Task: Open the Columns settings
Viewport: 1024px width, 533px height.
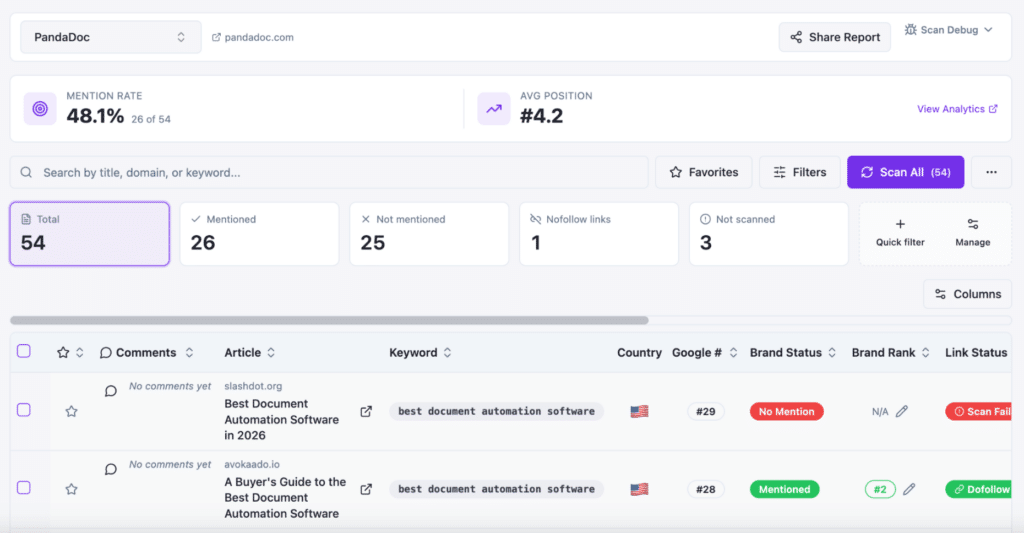Action: click(967, 294)
